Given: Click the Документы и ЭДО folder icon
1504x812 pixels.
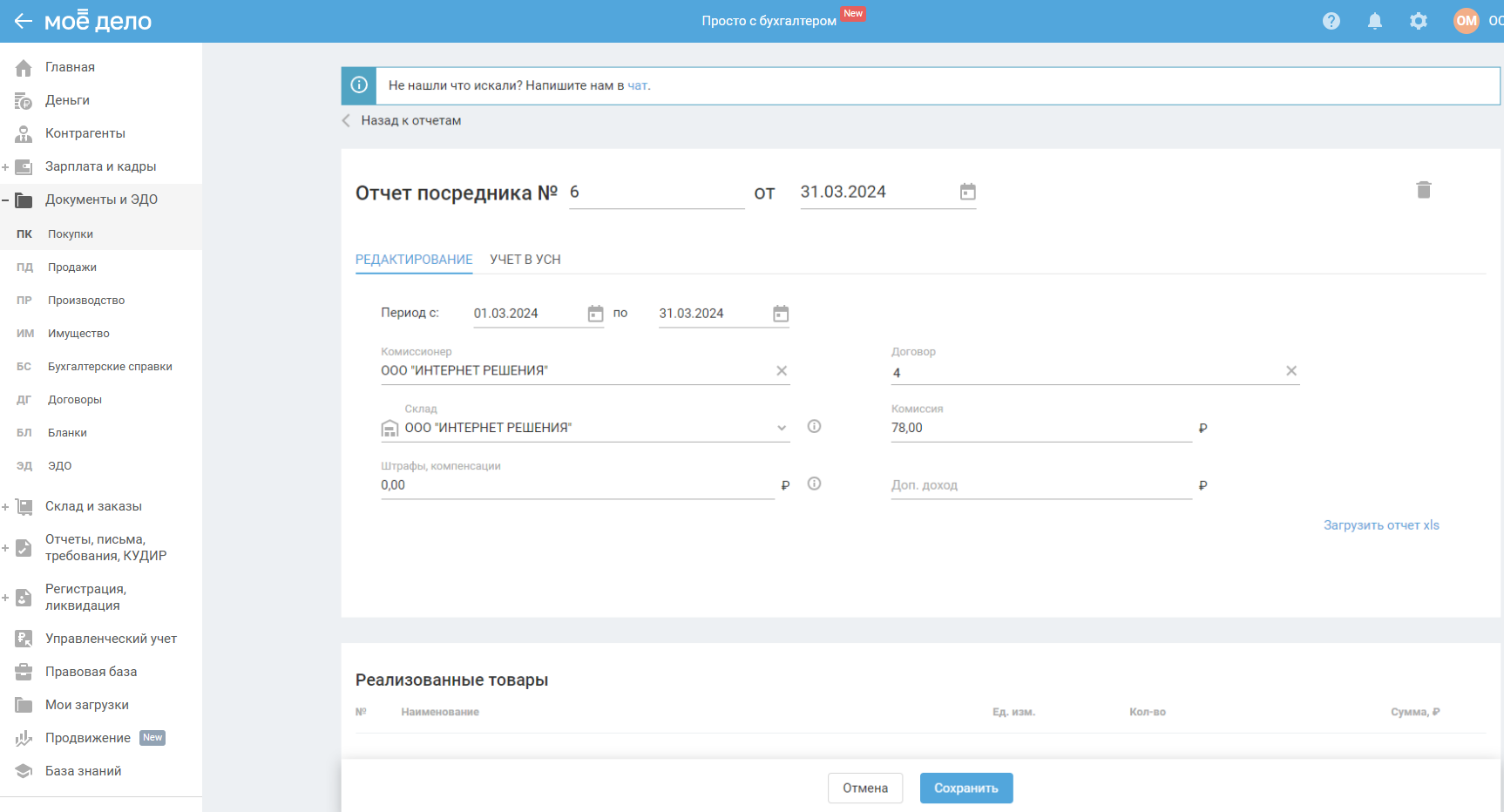Looking at the screenshot, I should click(24, 200).
